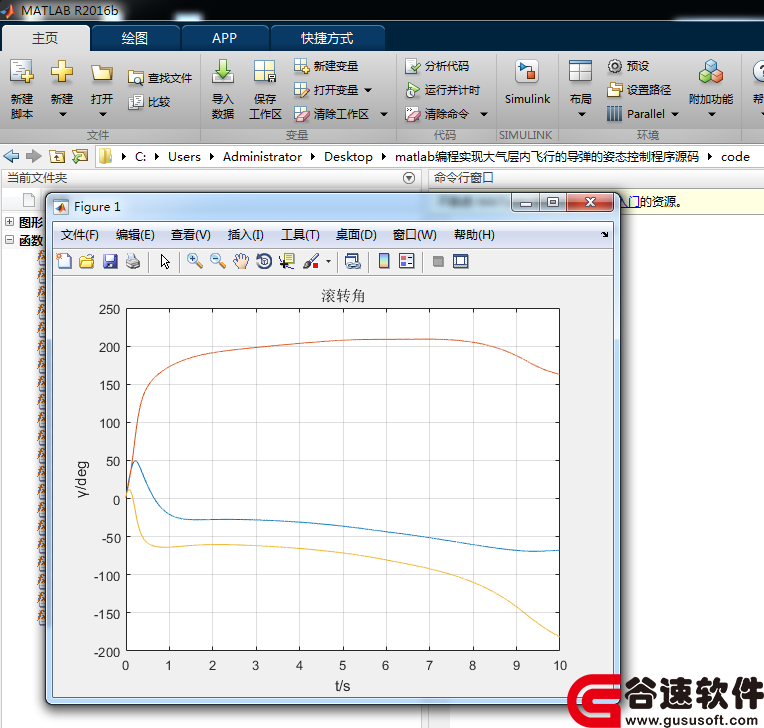The width and height of the screenshot is (764, 728).
Task: Click the Forward navigation arrow
Action: pyautogui.click(x=34, y=156)
